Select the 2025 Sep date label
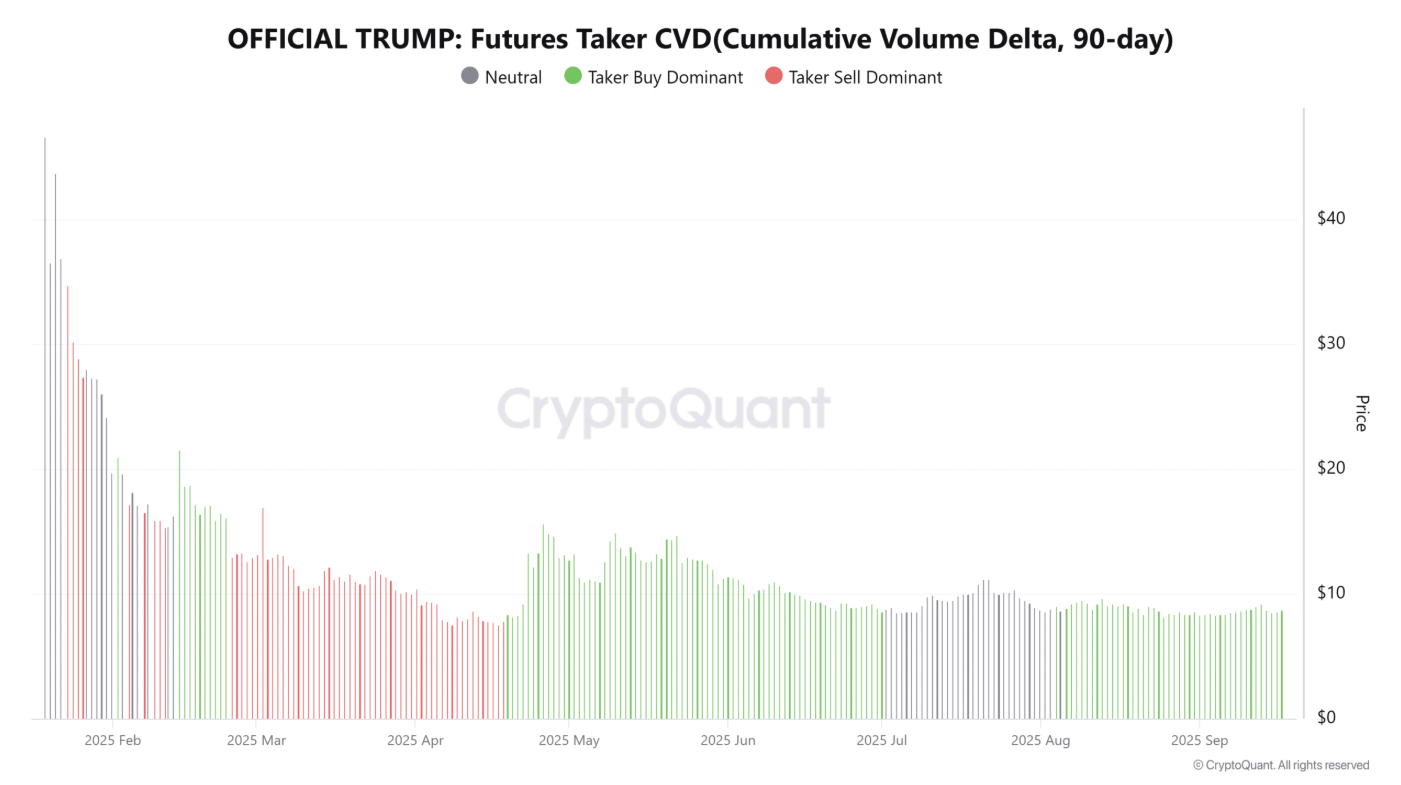Screen dimensions: 1401x785 [1199, 741]
